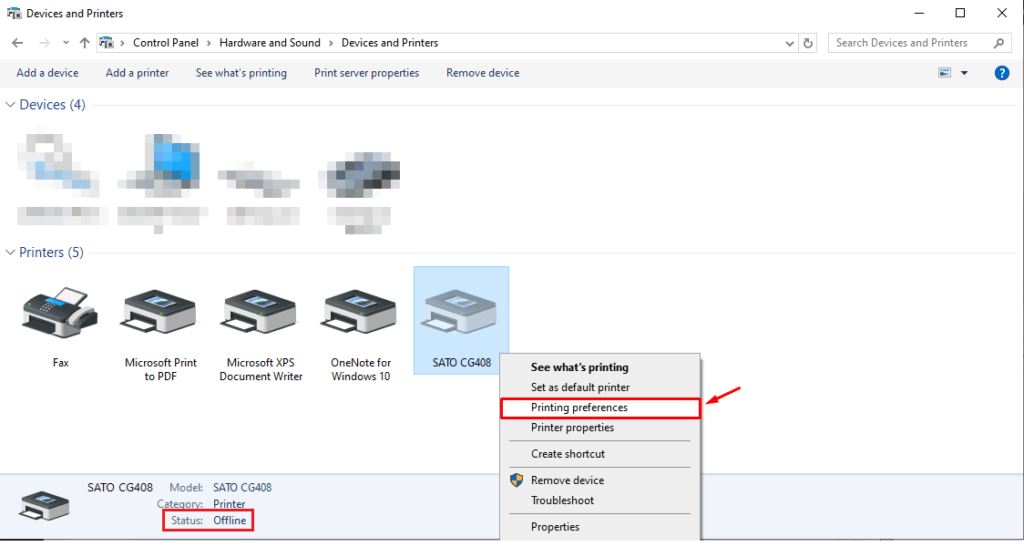Maximize the Devices and Printers window

coord(960,13)
